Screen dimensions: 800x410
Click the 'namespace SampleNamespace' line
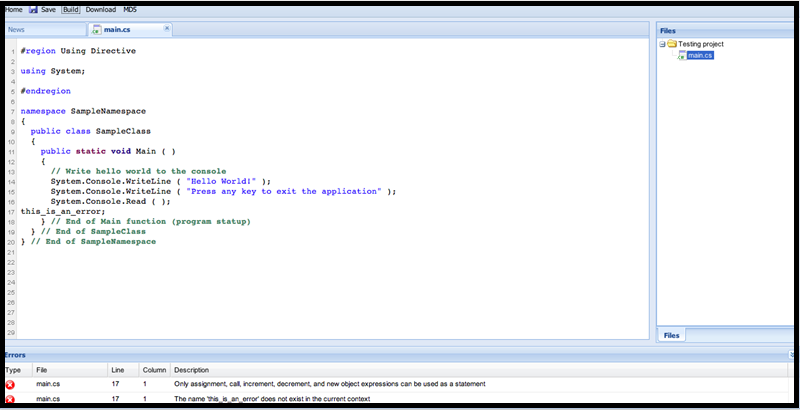tap(83, 111)
